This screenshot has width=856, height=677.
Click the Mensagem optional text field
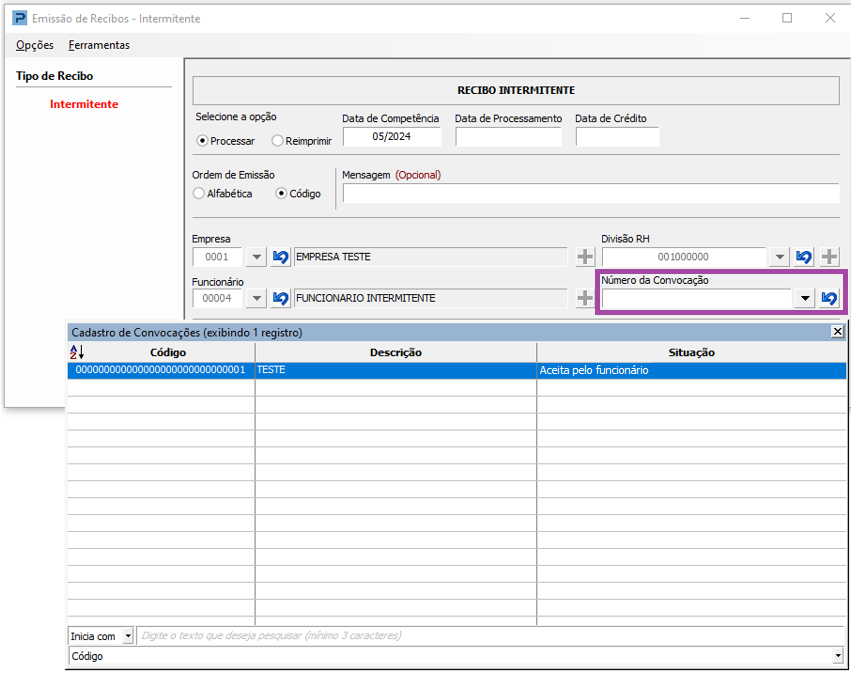[591, 193]
